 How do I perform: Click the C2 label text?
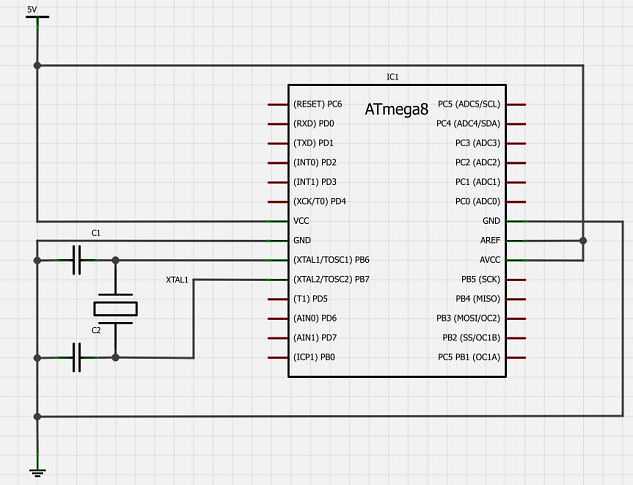(96, 330)
